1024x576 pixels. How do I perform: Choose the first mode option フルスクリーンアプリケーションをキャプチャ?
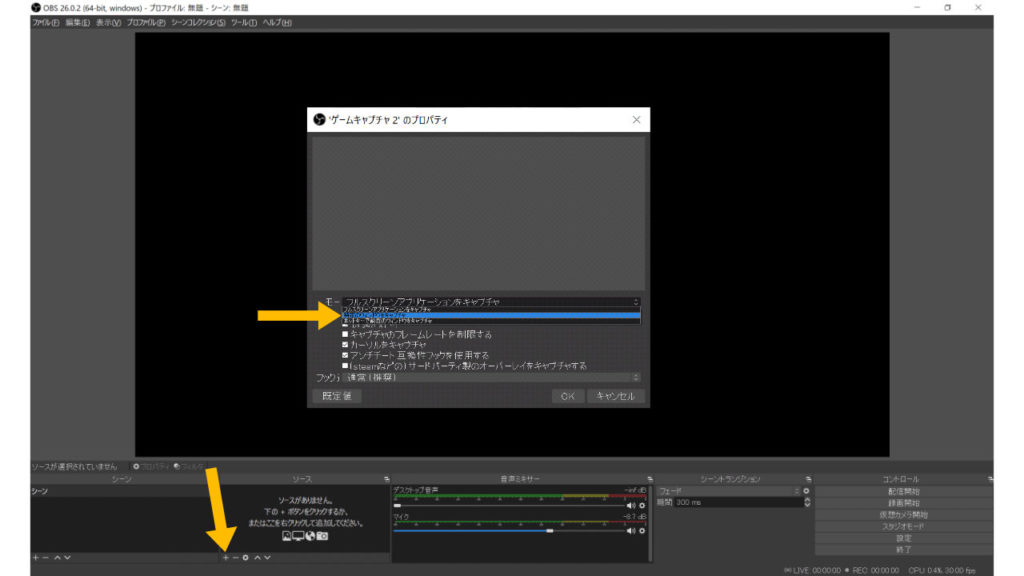[491, 309]
